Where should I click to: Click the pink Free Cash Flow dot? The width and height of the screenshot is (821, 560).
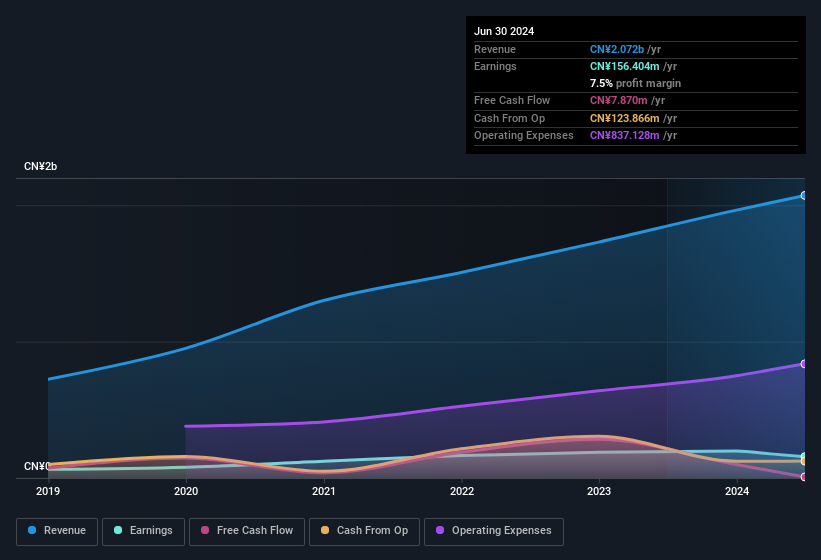(205, 530)
